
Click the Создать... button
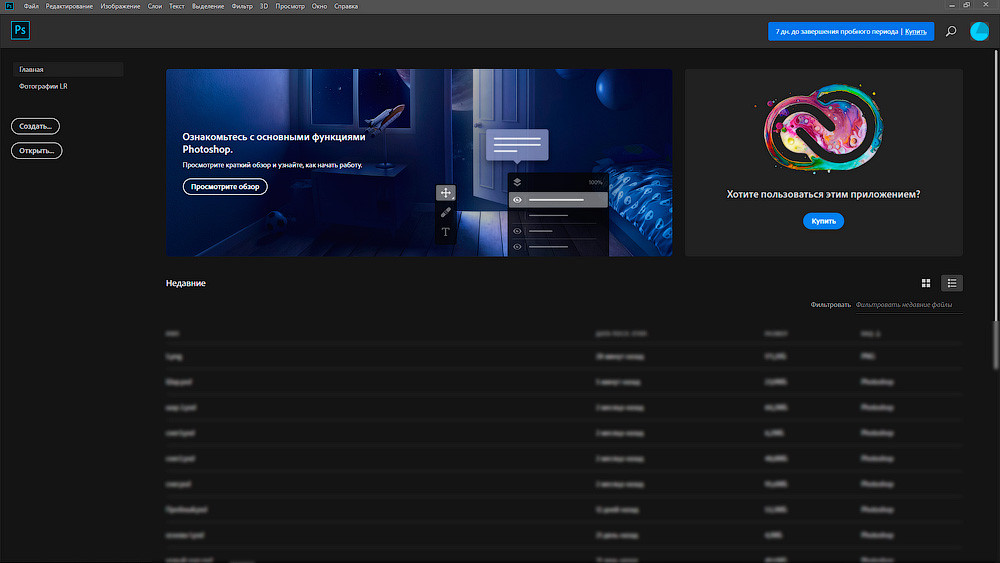(35, 126)
